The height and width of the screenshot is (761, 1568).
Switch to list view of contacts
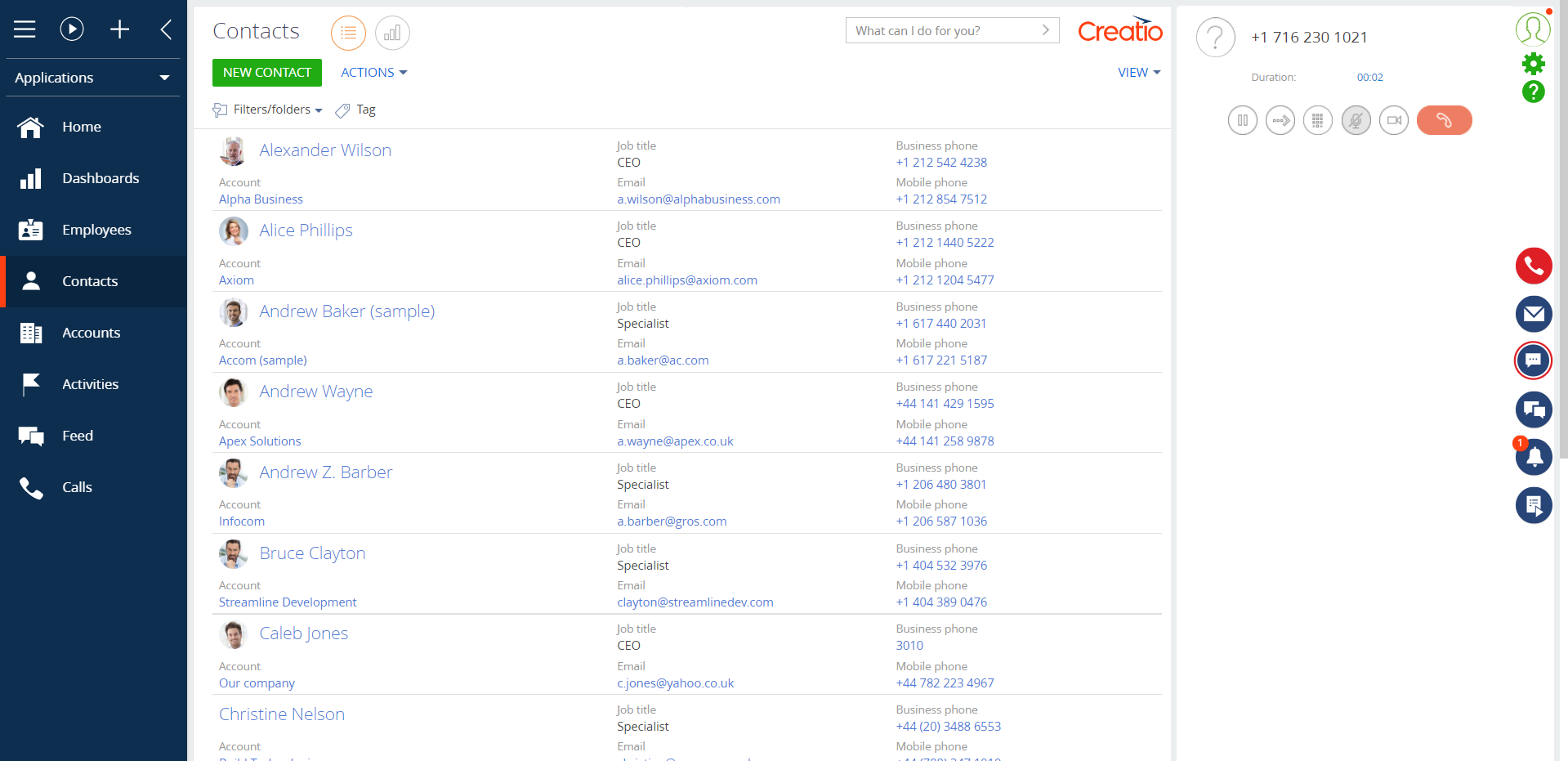[x=348, y=33]
